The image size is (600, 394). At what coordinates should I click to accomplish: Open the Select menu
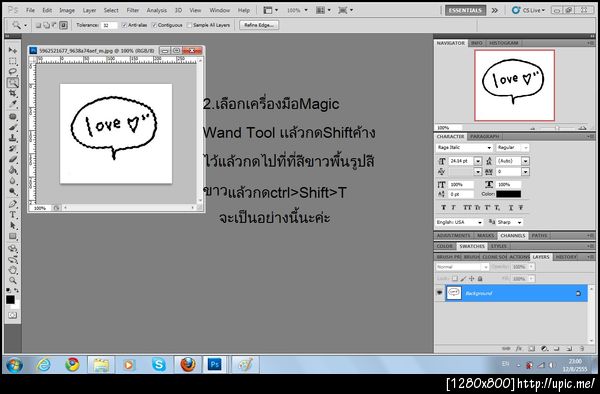(x=111, y=10)
